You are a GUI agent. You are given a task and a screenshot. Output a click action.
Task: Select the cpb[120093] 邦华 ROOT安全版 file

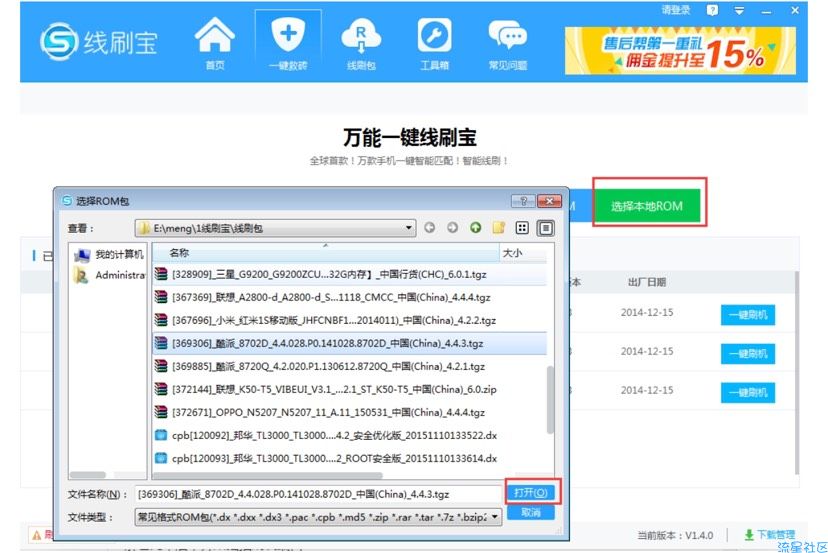(x=350, y=458)
